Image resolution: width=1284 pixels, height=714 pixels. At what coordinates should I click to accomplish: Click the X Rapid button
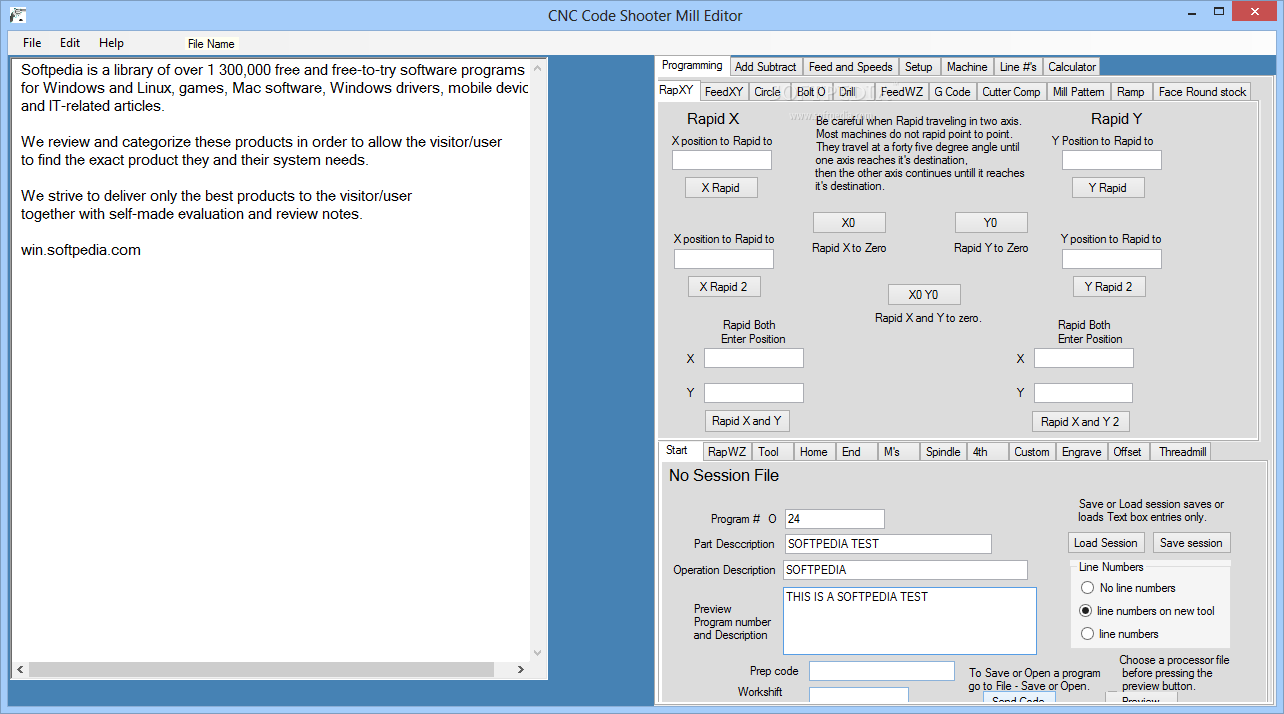pyautogui.click(x=721, y=187)
